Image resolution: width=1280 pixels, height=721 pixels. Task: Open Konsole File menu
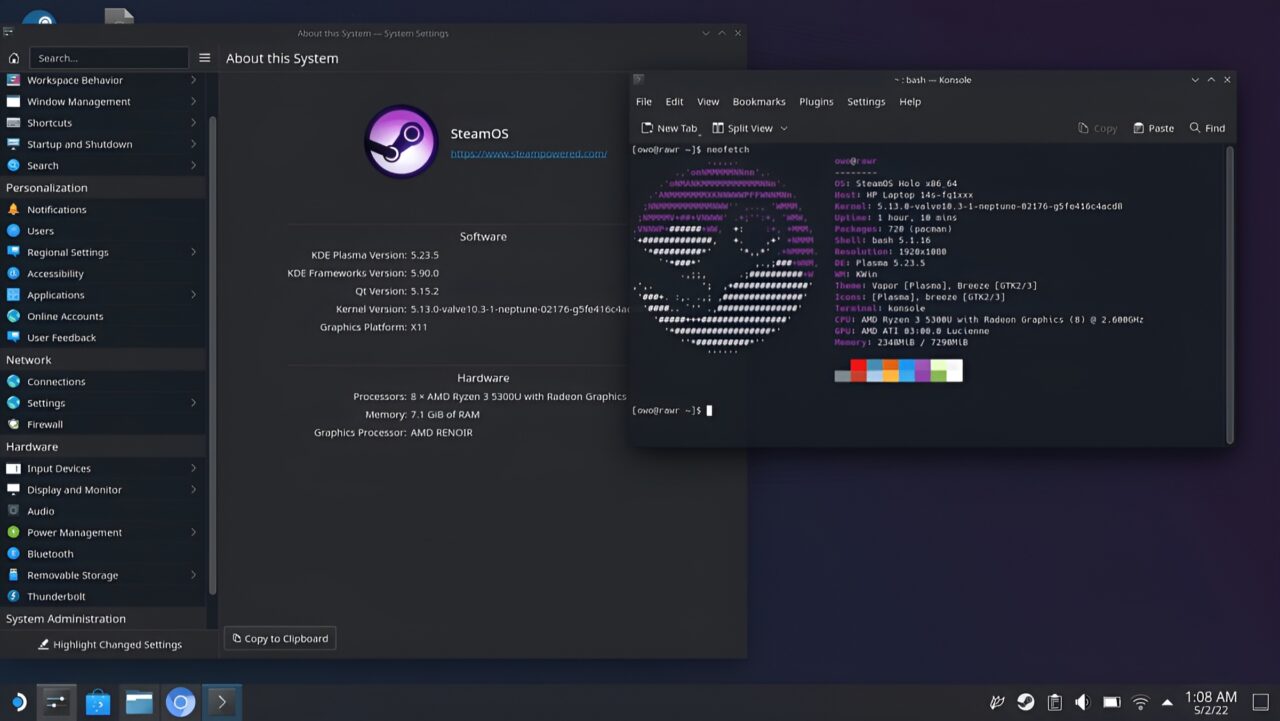[x=644, y=102]
